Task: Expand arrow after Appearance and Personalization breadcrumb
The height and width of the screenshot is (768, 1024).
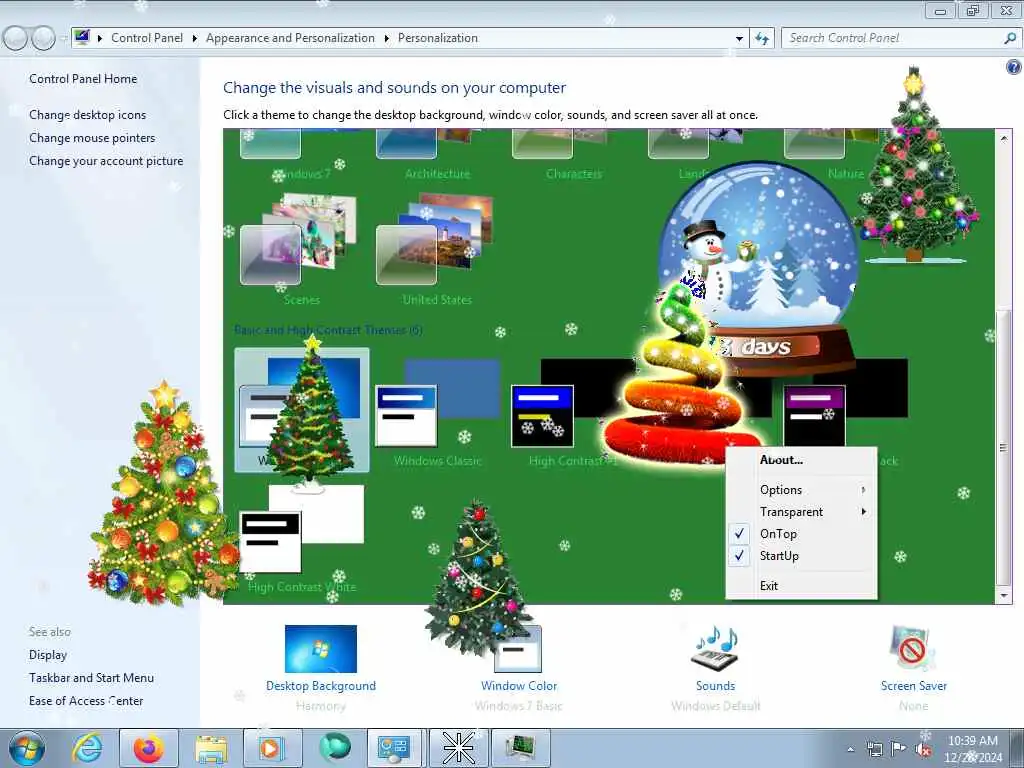Action: (387, 39)
